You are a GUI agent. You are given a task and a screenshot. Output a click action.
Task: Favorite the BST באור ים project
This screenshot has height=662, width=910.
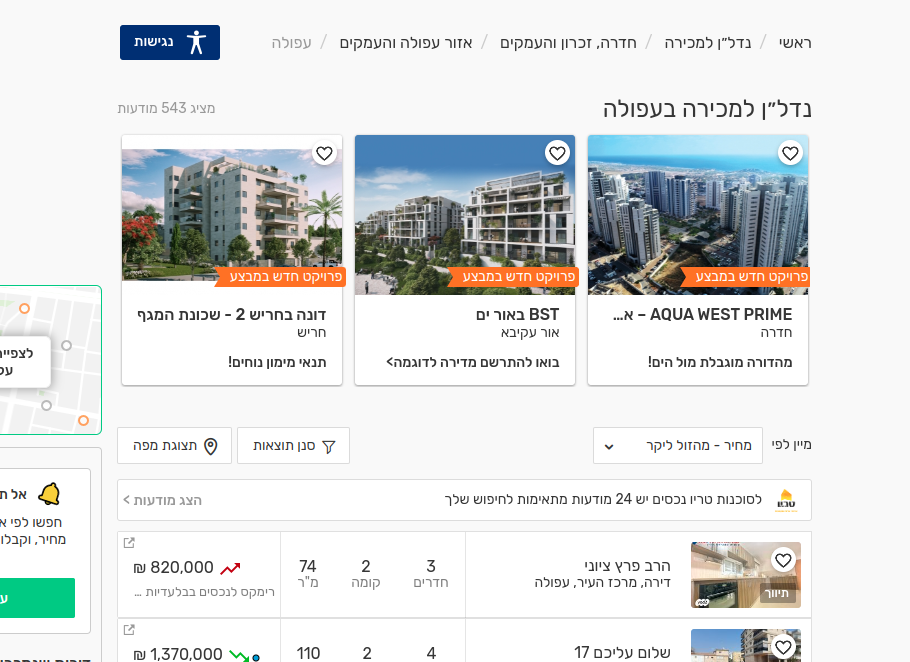557,153
